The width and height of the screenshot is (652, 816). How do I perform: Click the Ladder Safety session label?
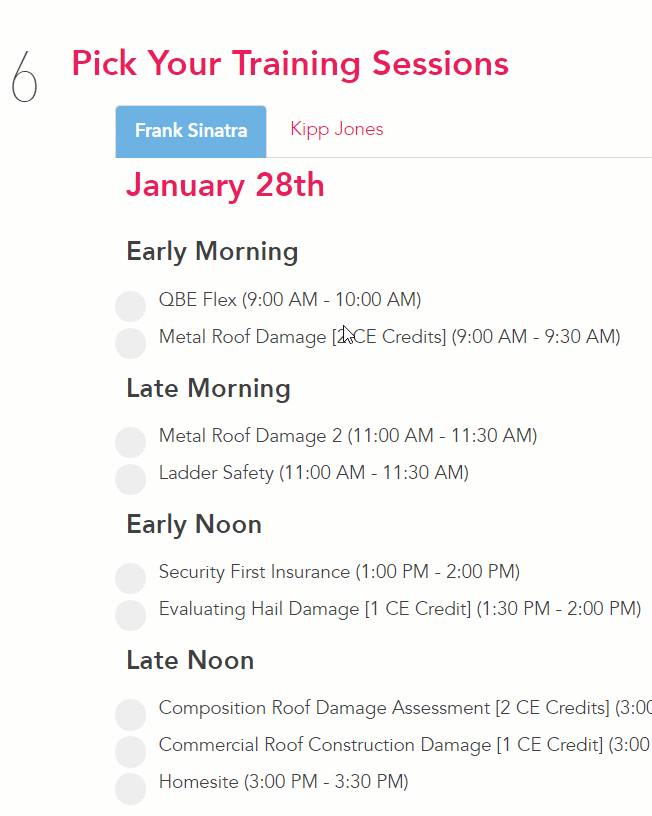tap(313, 473)
